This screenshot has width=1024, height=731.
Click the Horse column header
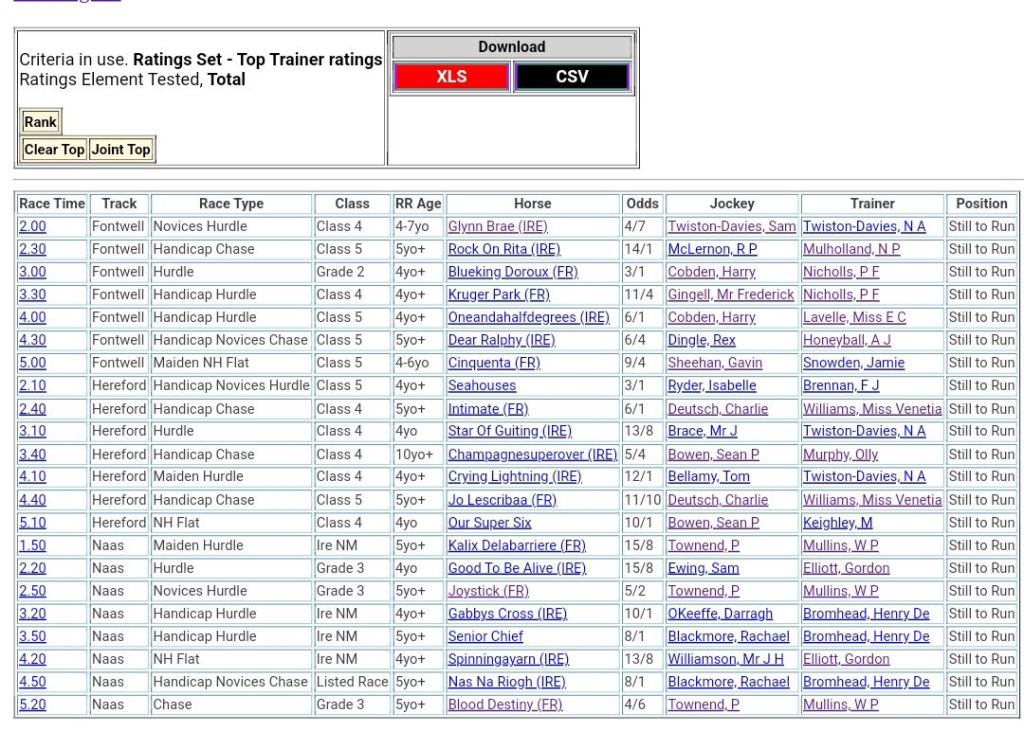click(532, 204)
